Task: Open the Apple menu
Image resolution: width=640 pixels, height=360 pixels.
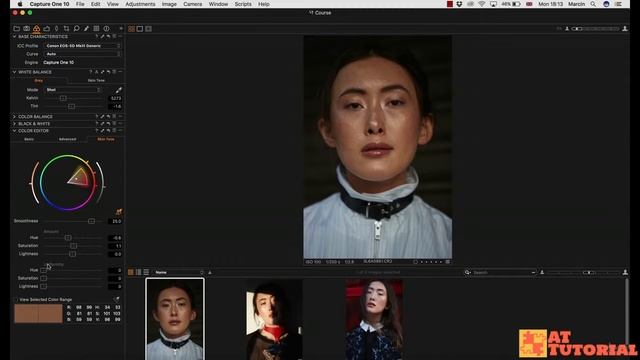Action: (20, 4)
